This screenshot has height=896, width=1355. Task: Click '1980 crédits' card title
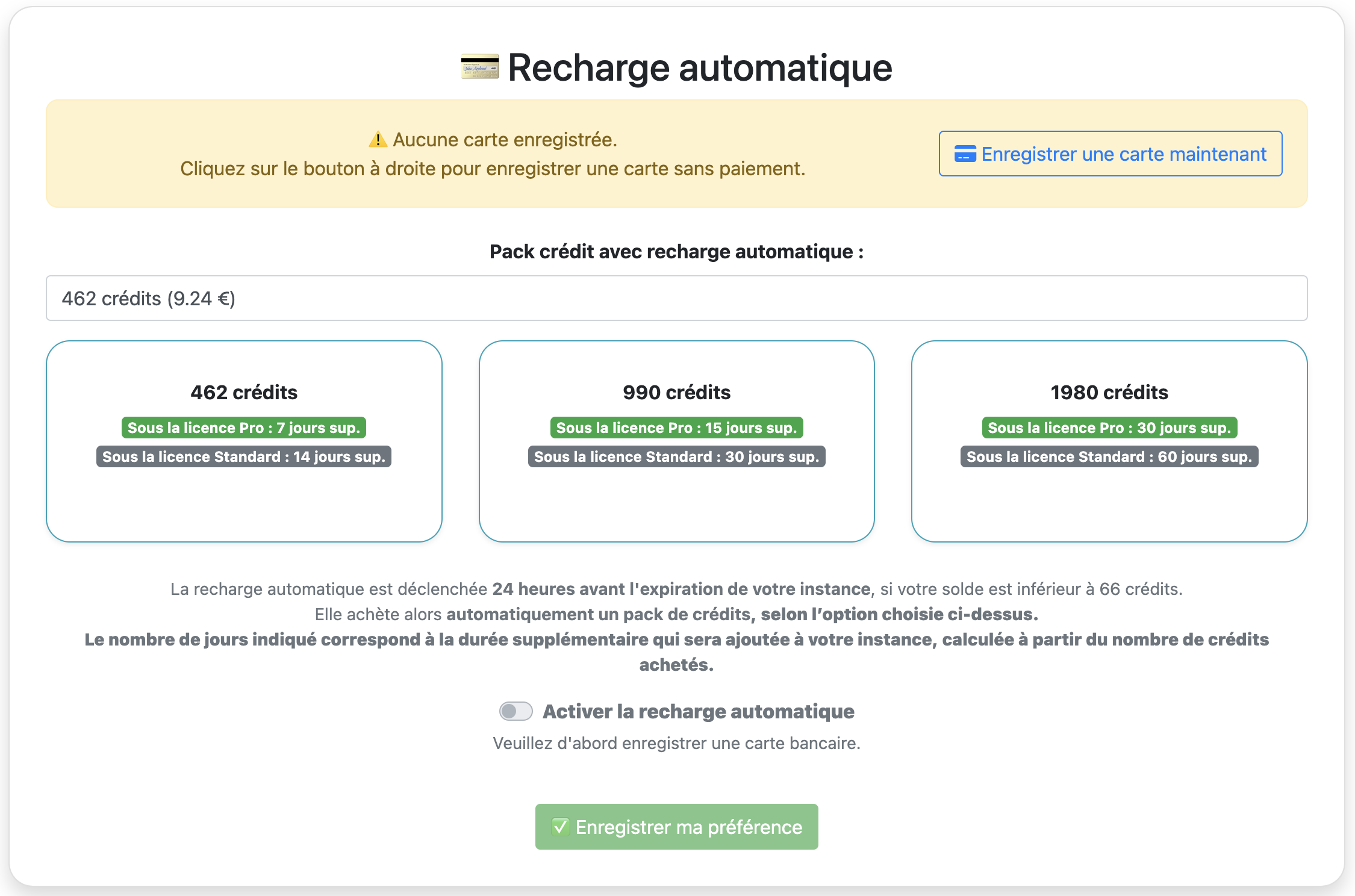(x=1109, y=392)
